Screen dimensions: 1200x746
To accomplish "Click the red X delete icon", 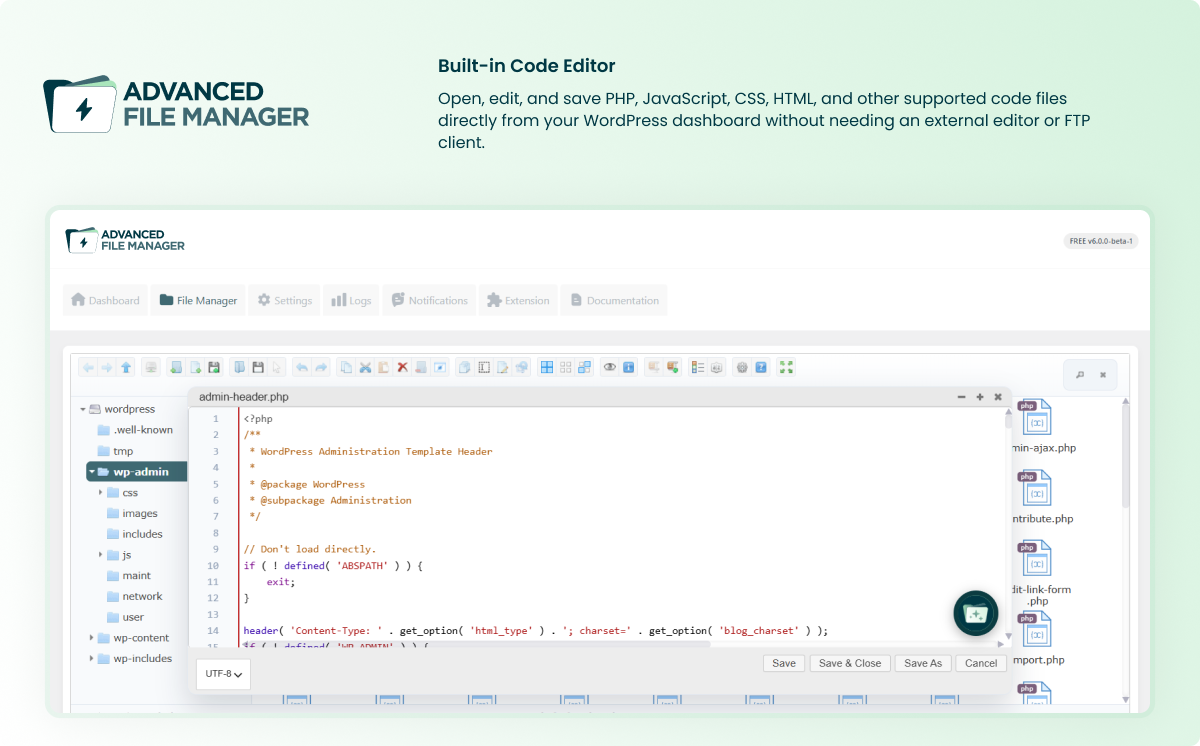I will pos(402,367).
